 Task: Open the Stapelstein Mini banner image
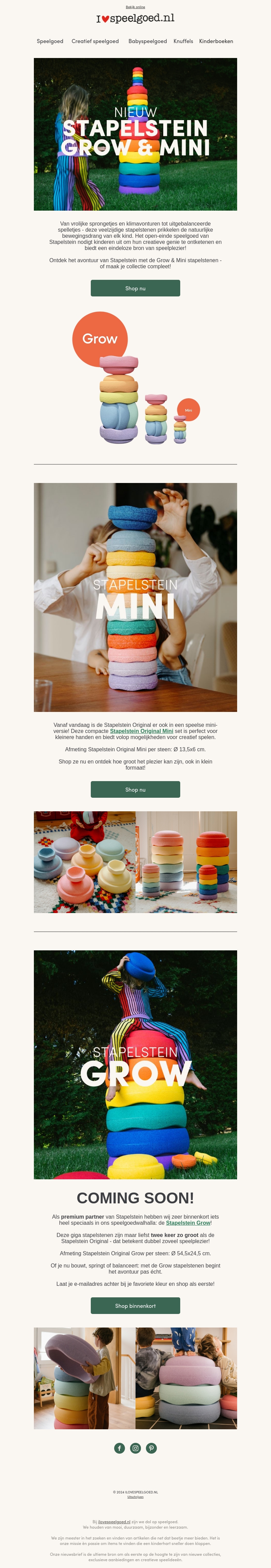[135, 597]
